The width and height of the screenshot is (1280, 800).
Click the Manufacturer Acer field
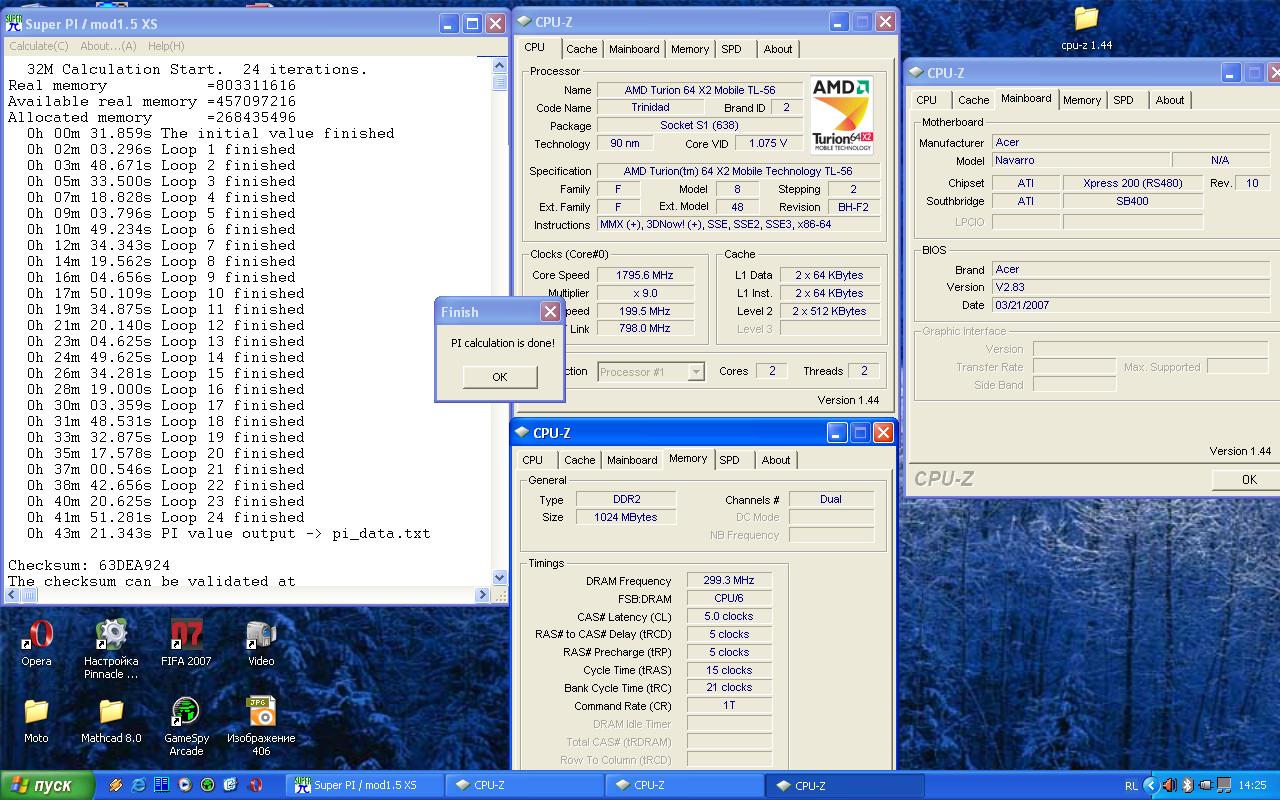(1132, 142)
